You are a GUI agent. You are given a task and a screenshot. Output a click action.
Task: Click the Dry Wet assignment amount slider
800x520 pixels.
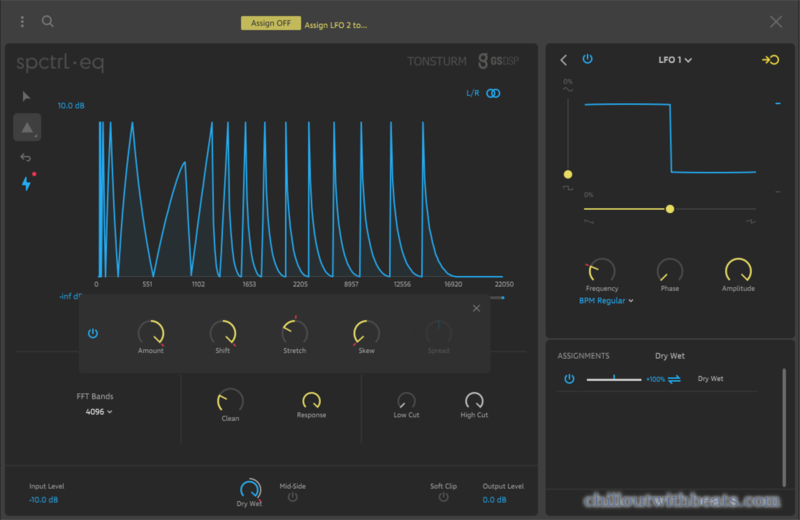tap(614, 379)
